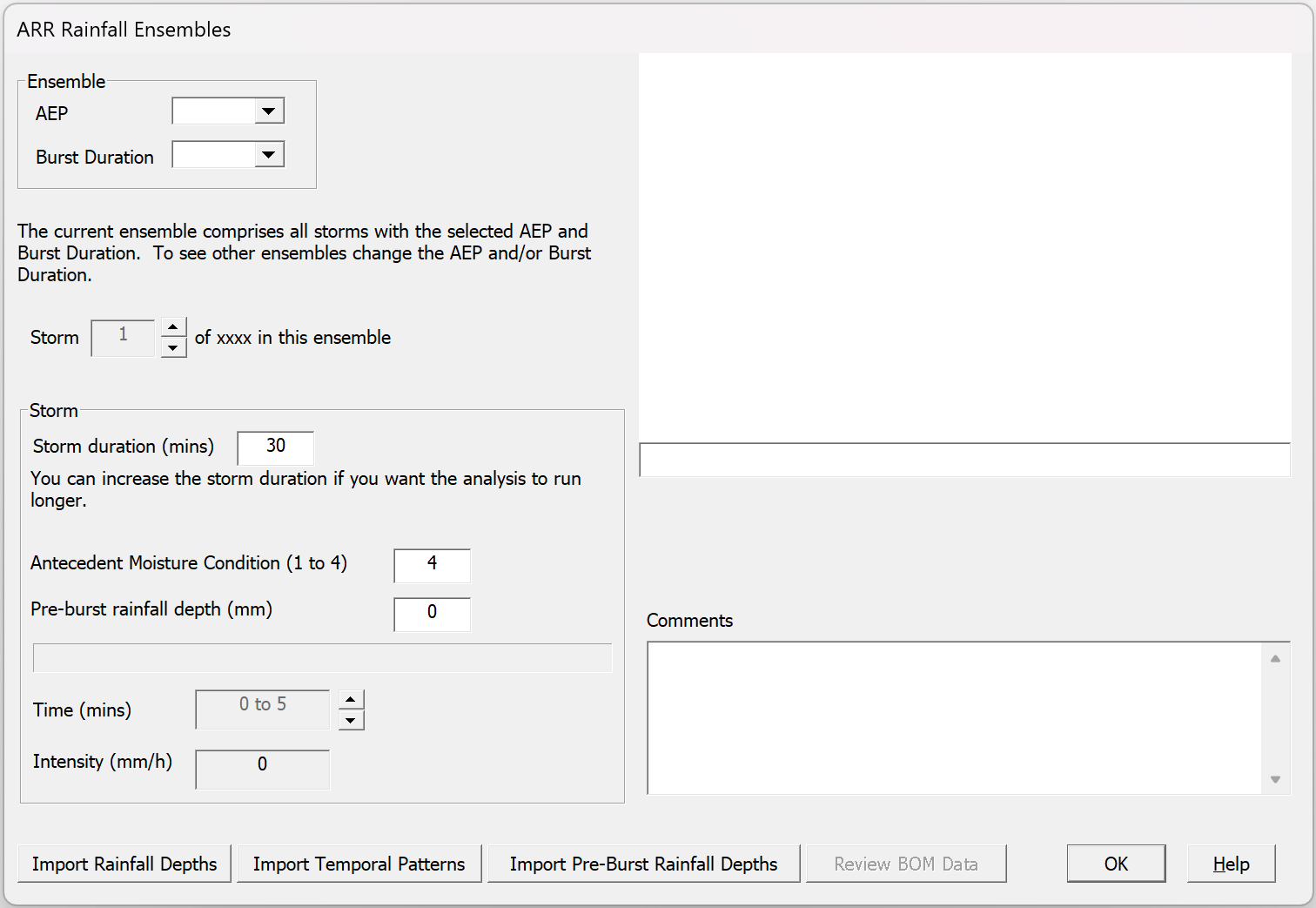Click the 'of xxxx in this ensemble' text
This screenshot has height=908, width=1316.
292,338
